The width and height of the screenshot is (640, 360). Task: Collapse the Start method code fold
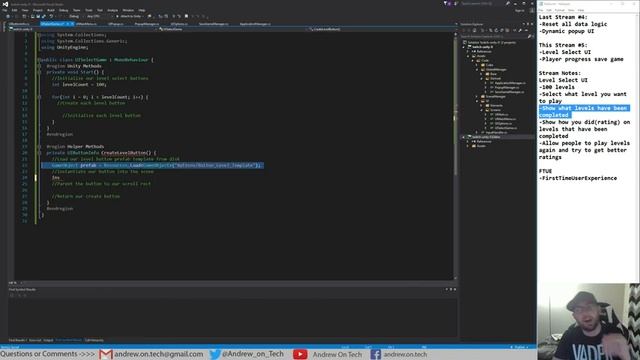39,72
